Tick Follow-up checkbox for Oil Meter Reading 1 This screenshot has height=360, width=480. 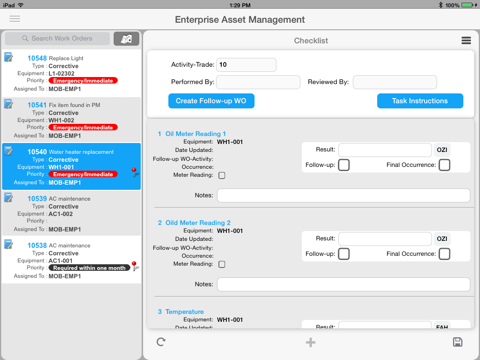344,165
